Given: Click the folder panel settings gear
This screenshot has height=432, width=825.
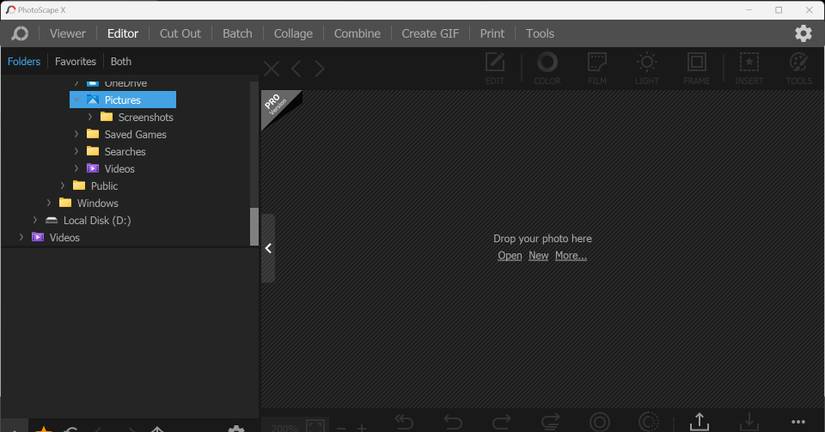Looking at the screenshot, I should 236,428.
